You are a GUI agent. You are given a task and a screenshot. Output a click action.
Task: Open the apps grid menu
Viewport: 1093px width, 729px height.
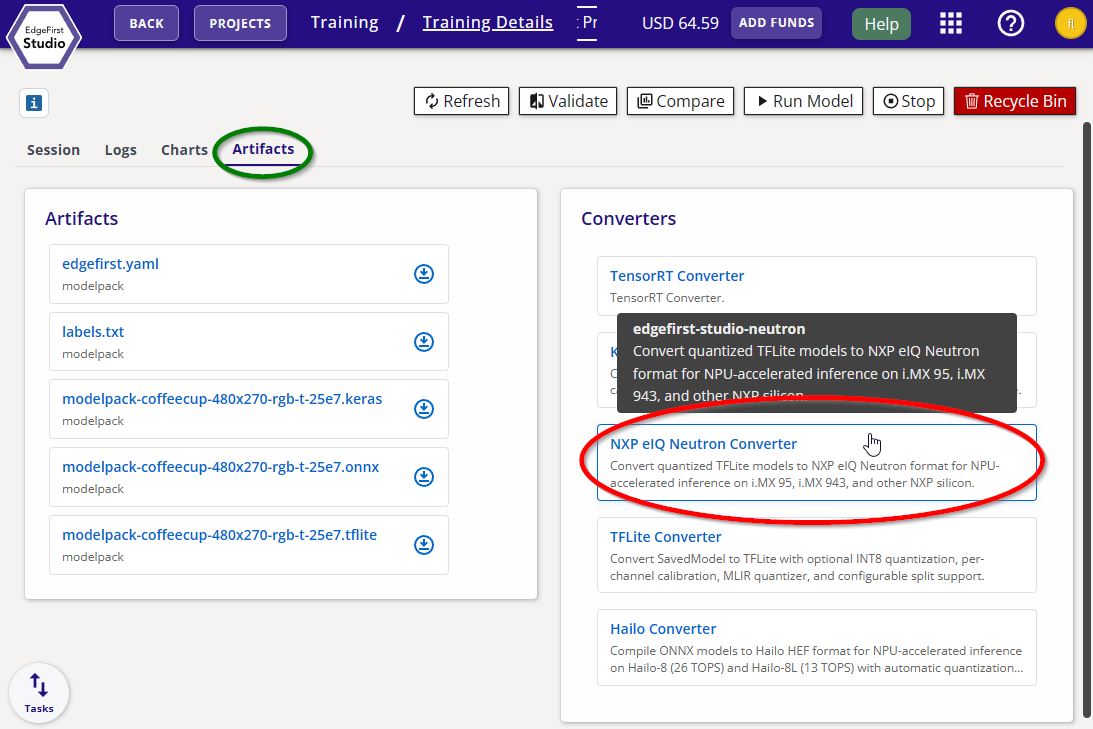pyautogui.click(x=951, y=23)
